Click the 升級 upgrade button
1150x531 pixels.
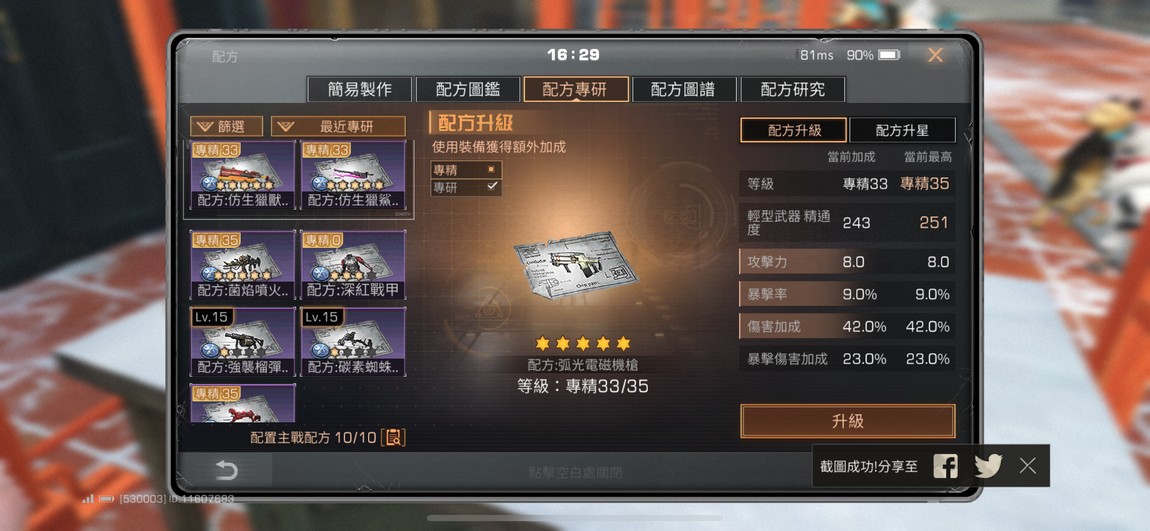coord(848,421)
